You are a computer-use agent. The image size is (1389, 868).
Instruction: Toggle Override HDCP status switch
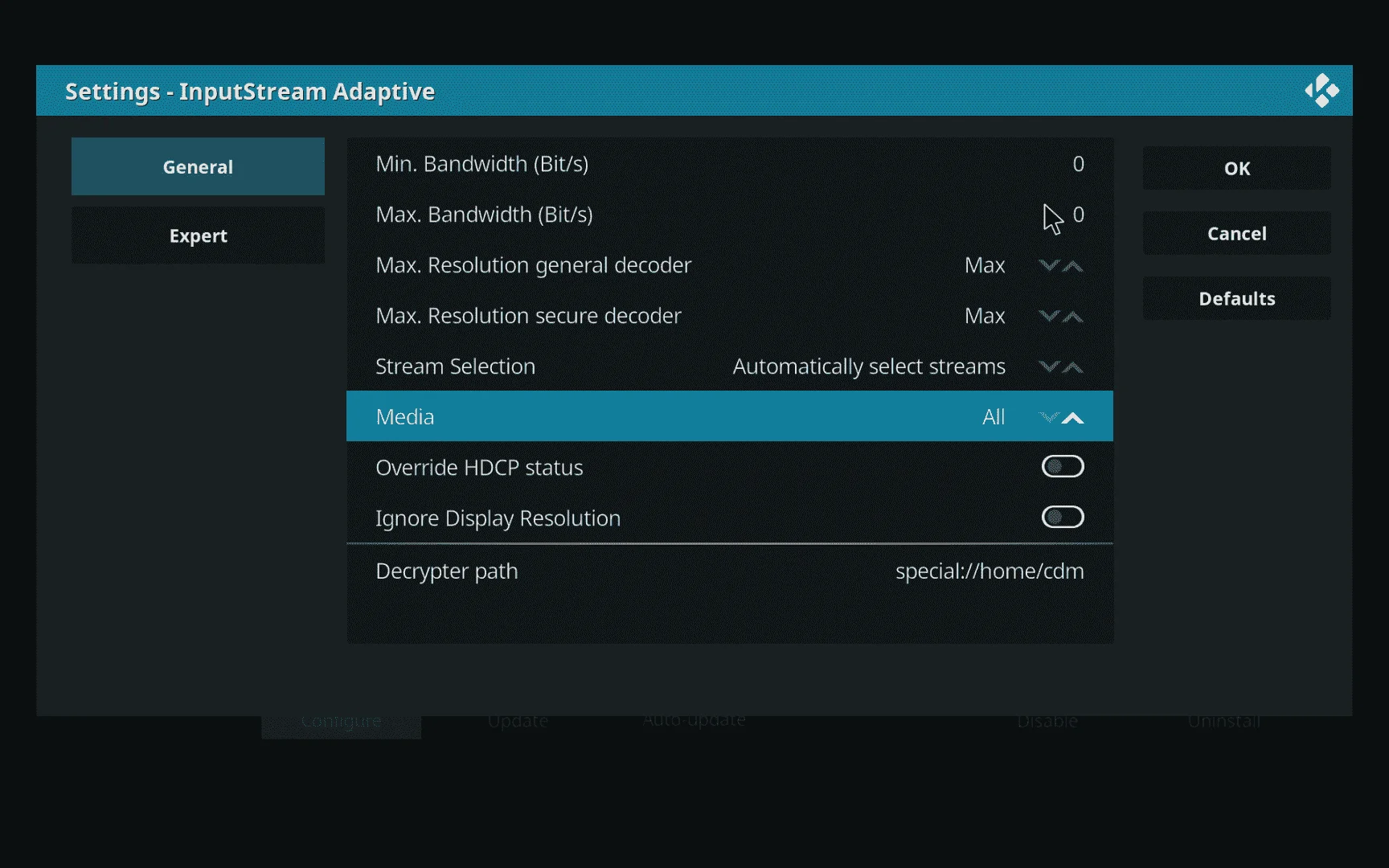1063,467
